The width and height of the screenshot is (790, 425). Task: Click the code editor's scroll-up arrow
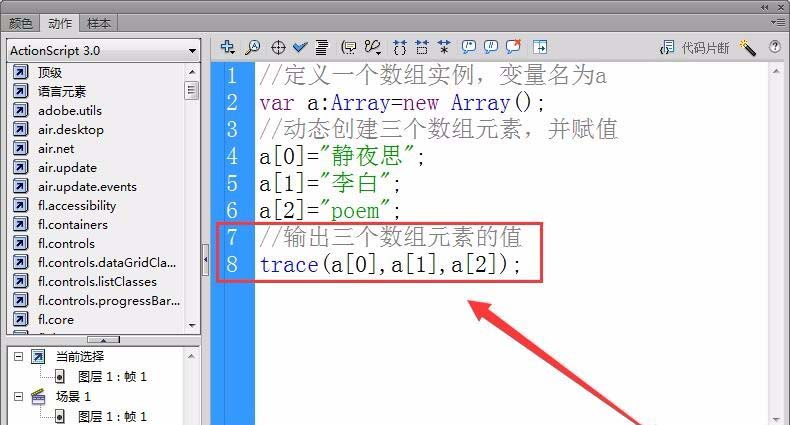click(775, 72)
